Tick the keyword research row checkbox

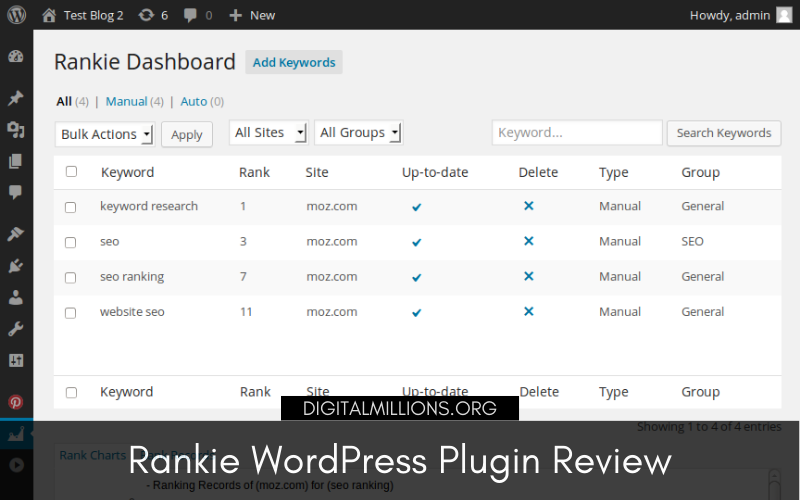[70, 207]
